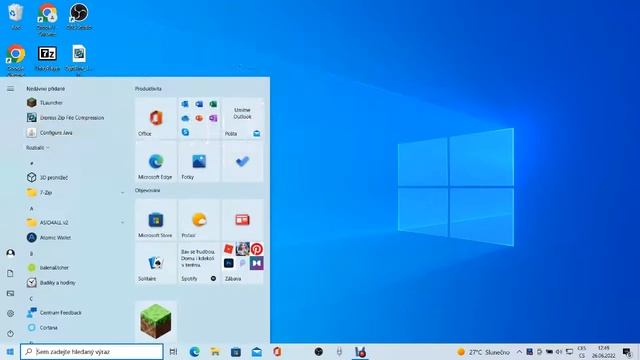Click the Power button in Start menu
The image size is (640, 360).
(11, 333)
